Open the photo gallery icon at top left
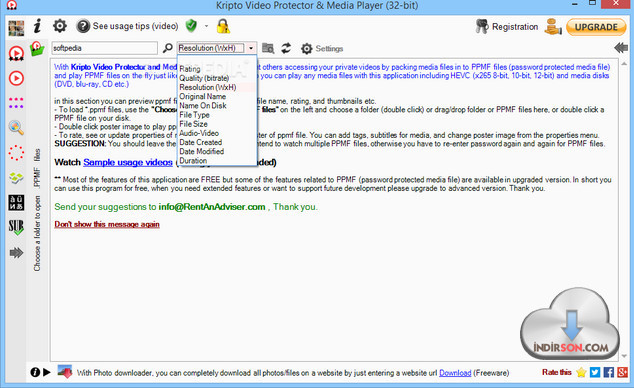 [x=16, y=28]
